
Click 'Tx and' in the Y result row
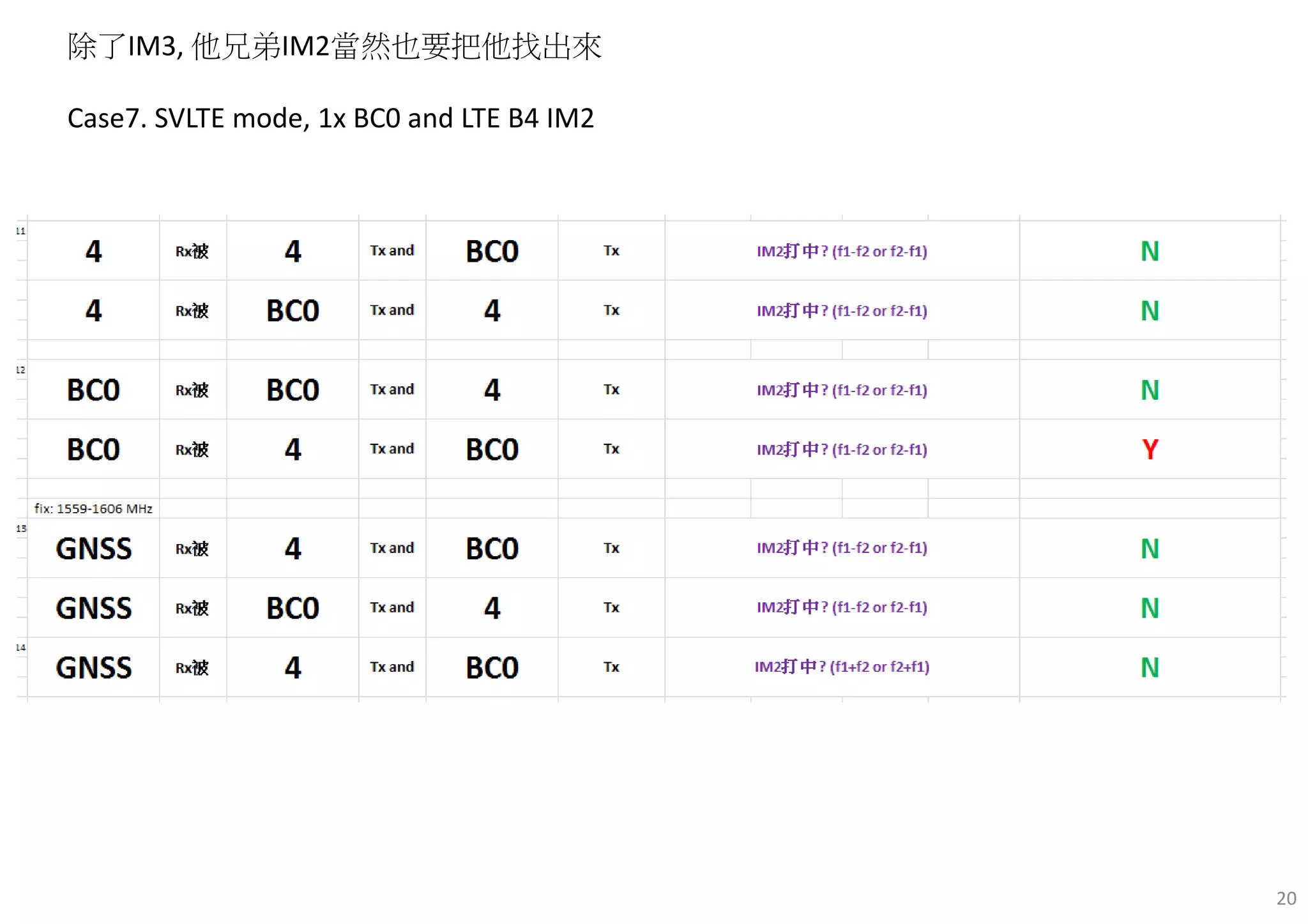[x=392, y=449]
